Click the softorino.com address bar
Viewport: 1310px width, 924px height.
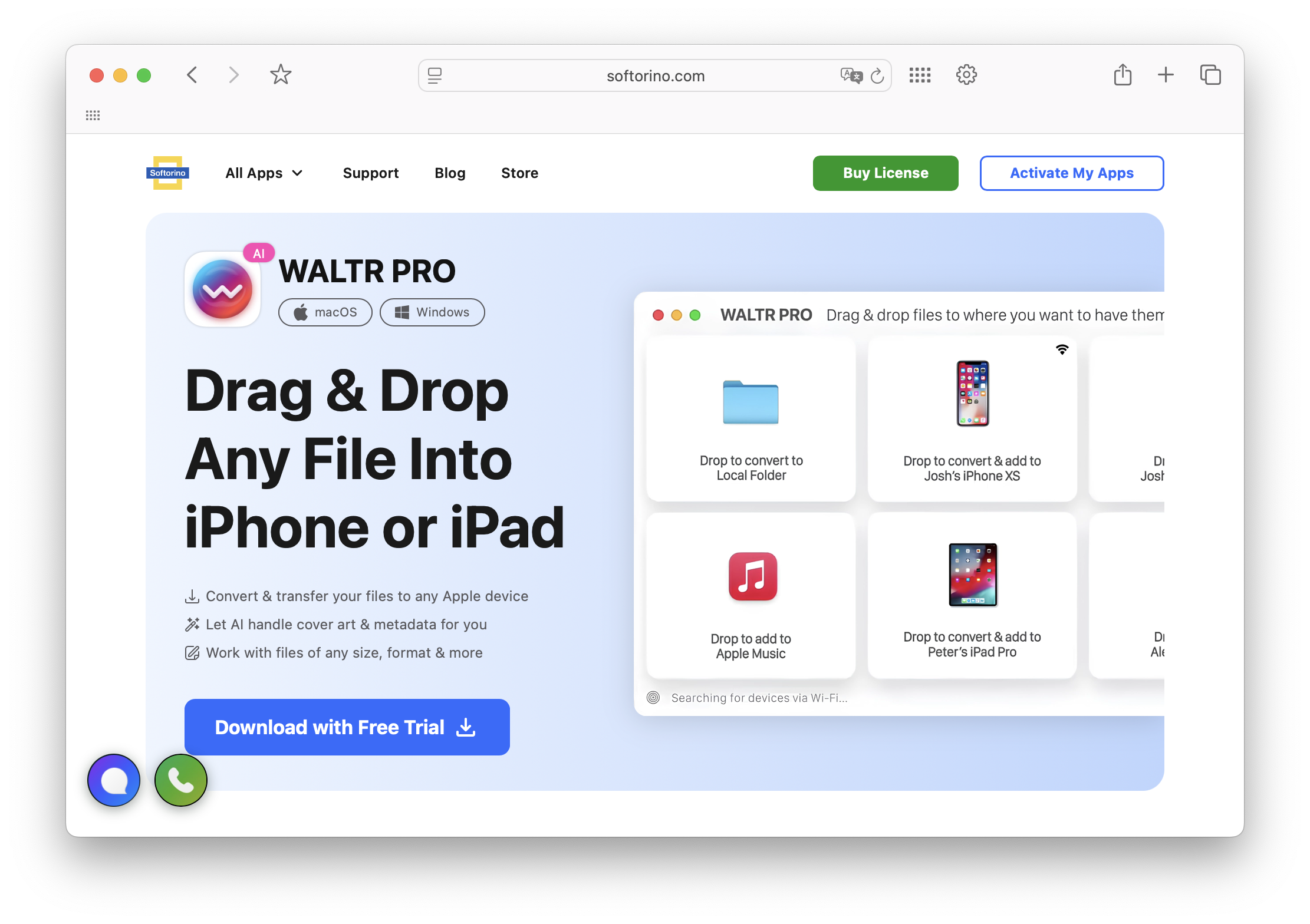(x=654, y=75)
